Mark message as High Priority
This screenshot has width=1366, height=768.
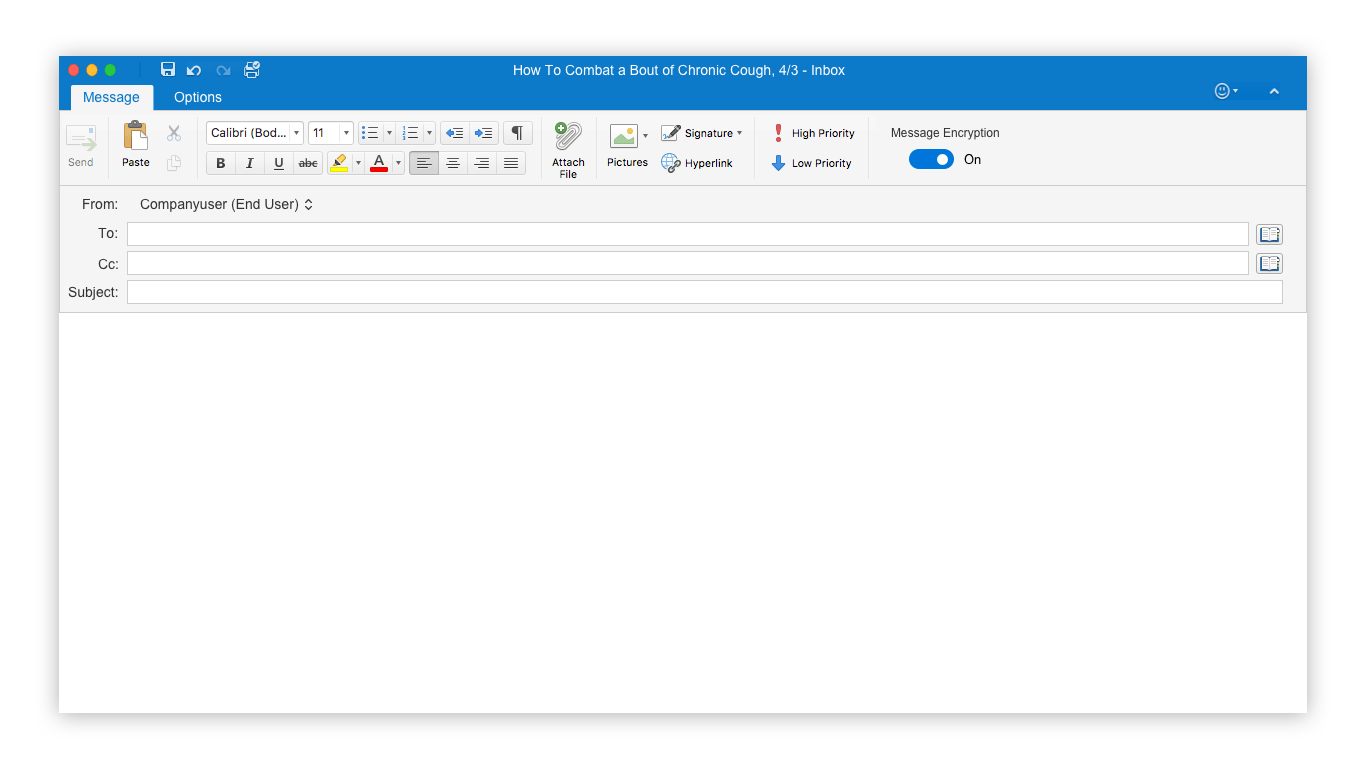[813, 133]
